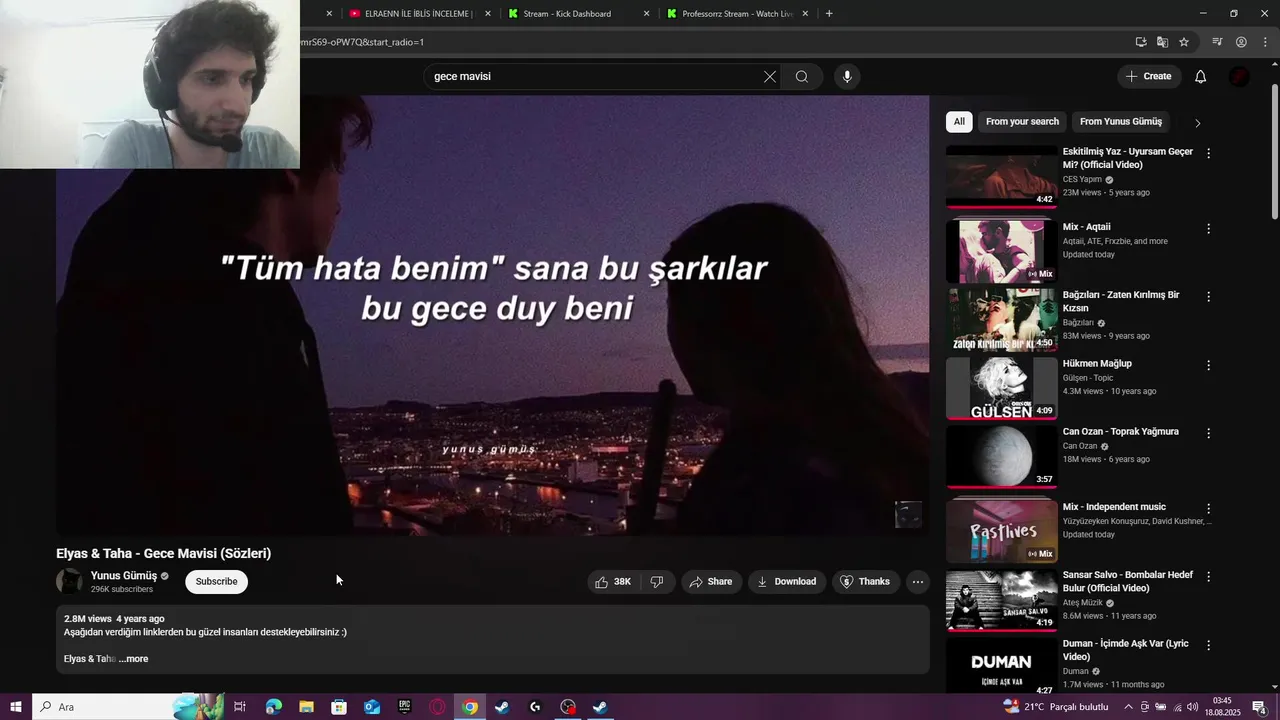
Task: Open the account avatar menu
Action: (x=1240, y=77)
